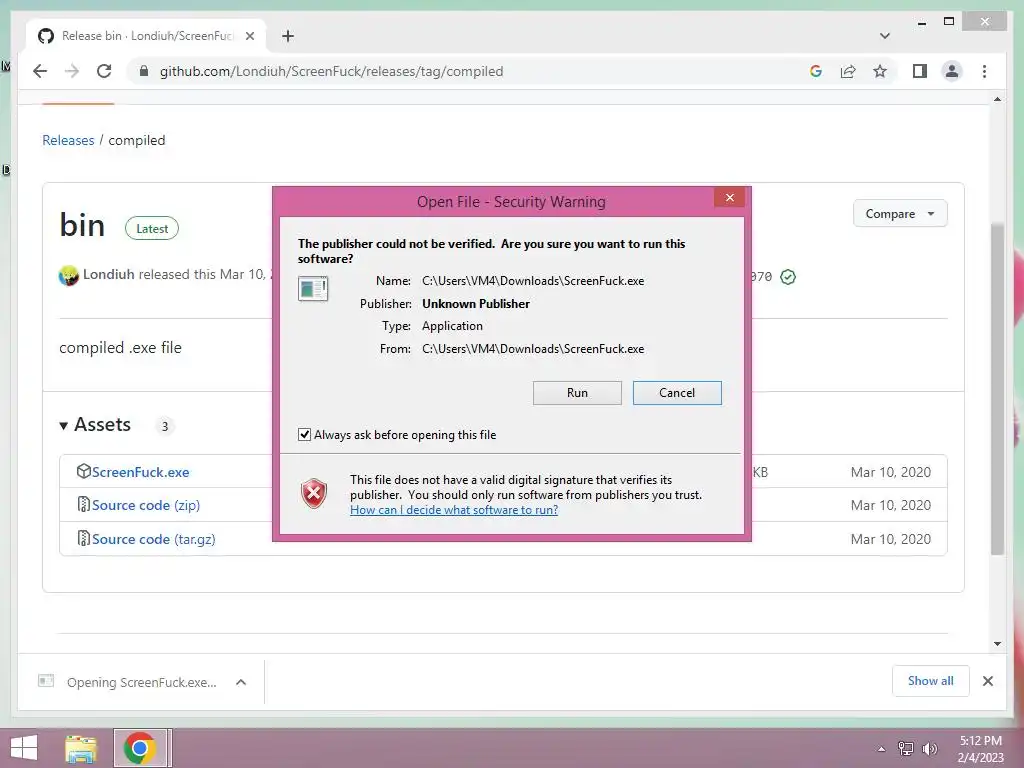The width and height of the screenshot is (1024, 768).
Task: Open the Windows Start button
Action: pos(24,748)
